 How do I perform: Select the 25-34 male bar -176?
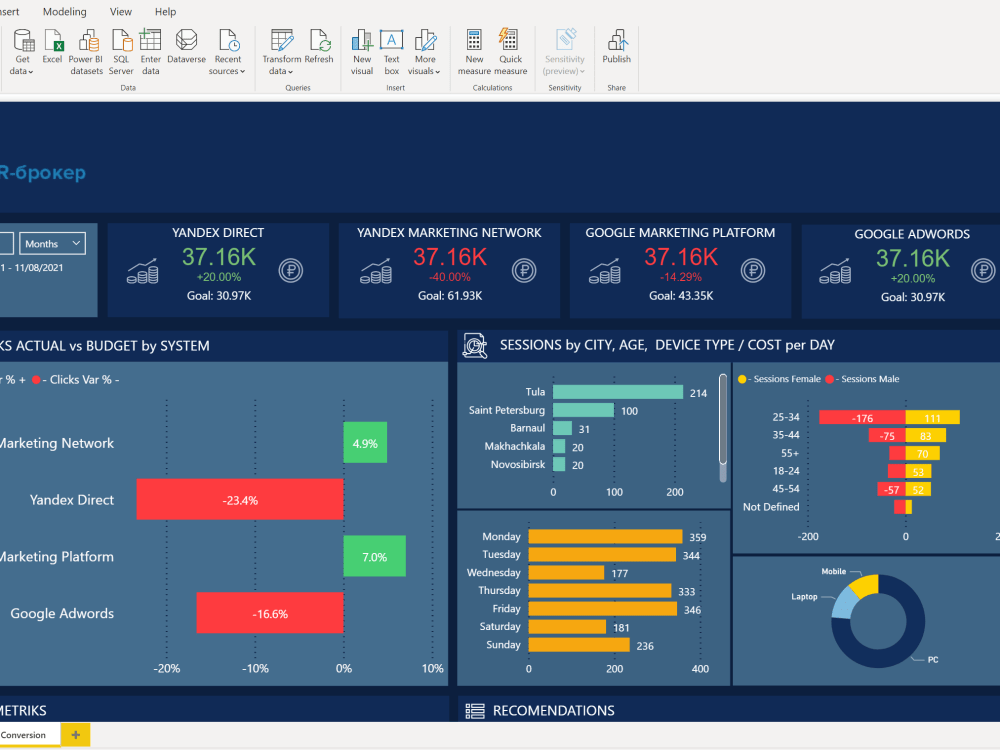(x=862, y=418)
